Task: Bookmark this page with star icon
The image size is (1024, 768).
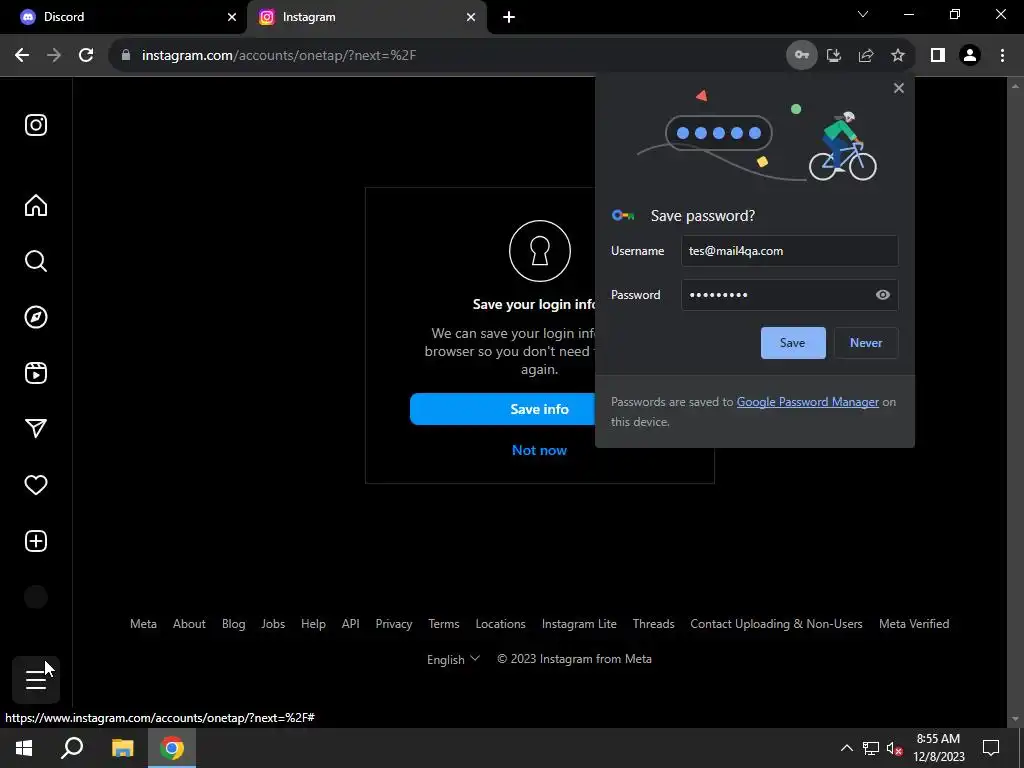Action: click(898, 55)
